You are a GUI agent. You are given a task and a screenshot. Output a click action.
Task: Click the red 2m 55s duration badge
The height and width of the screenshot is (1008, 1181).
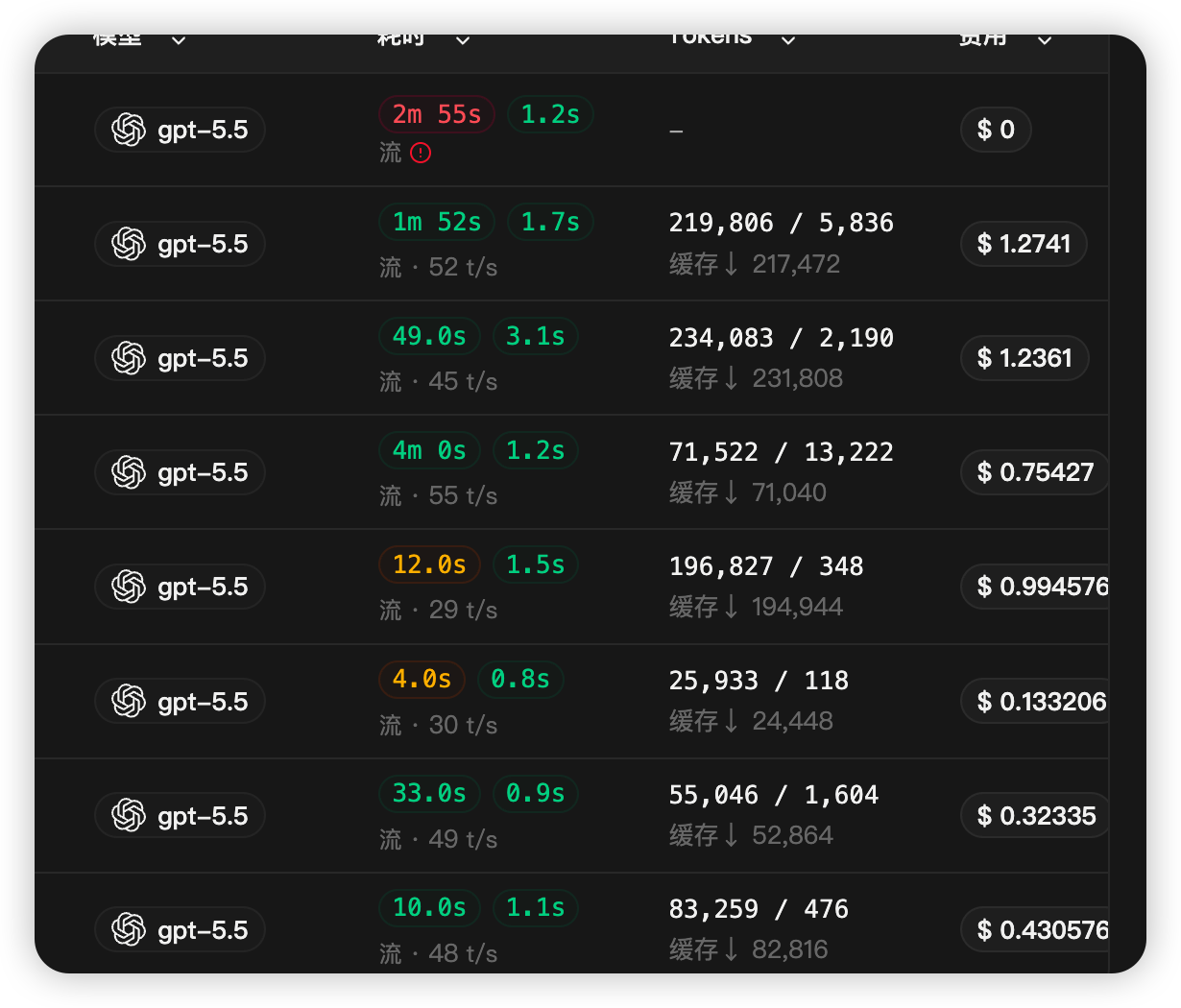(437, 114)
